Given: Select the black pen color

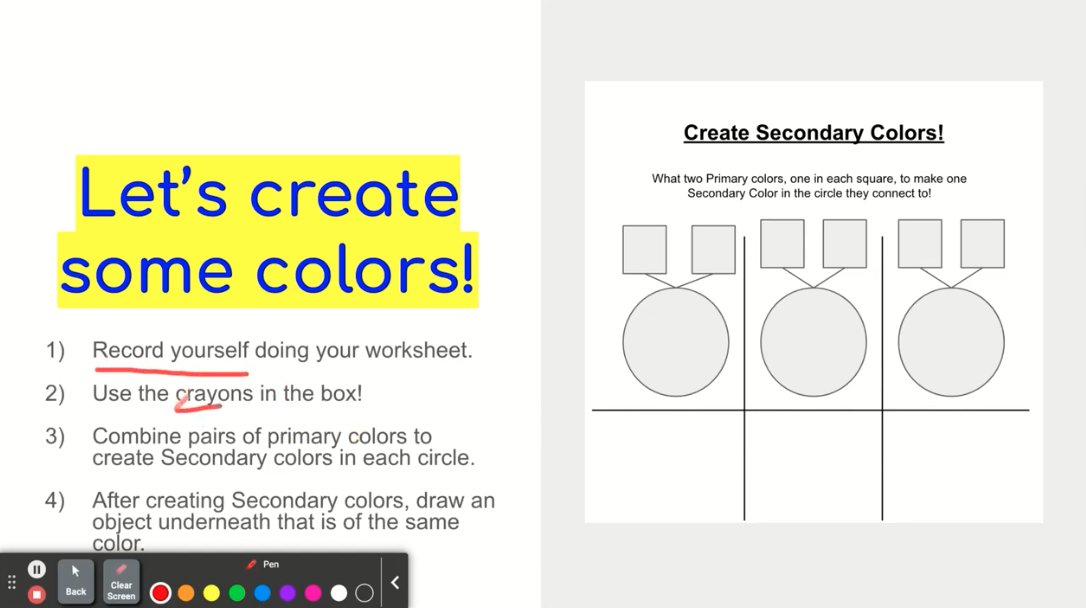Looking at the screenshot, I should point(364,593).
